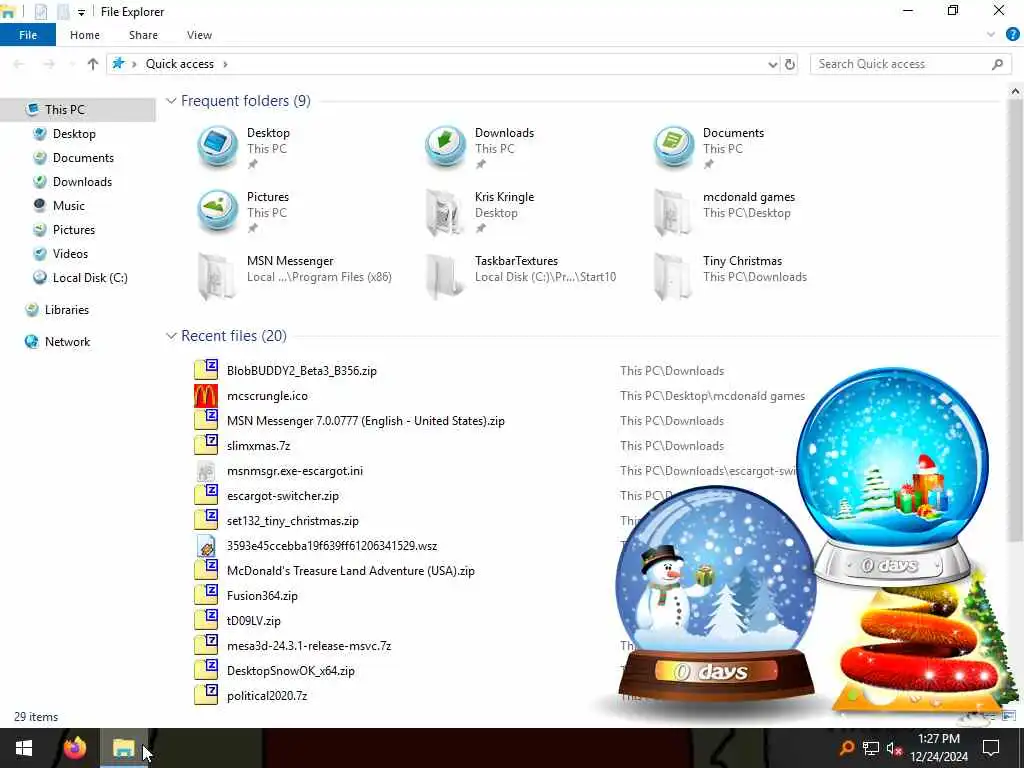Click the Up one level arrow
Screen dimensions: 1024x768
[x=93, y=64]
